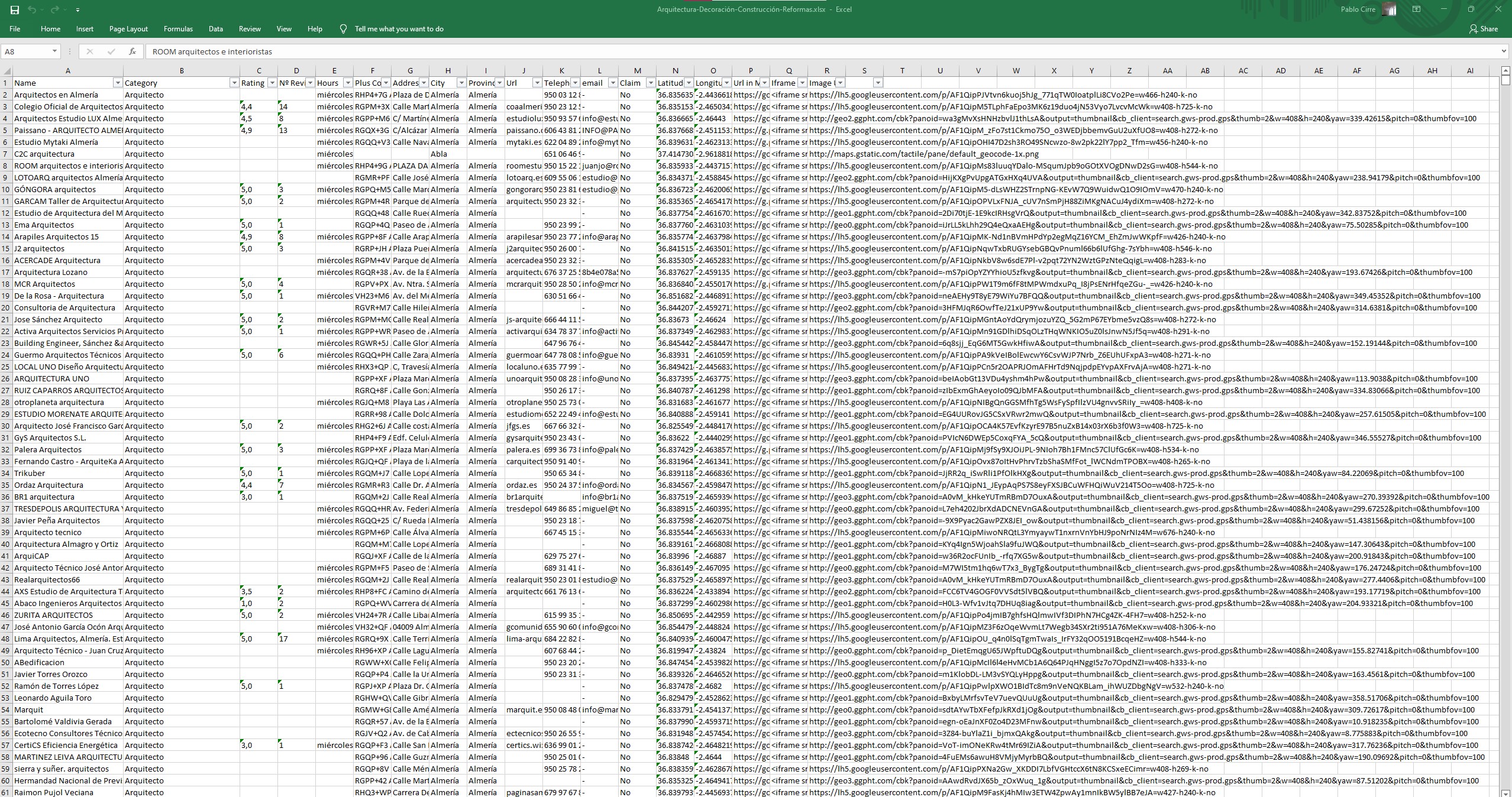Click the lightbulb Tell me icon
The width and height of the screenshot is (1512, 797).
pos(343,29)
